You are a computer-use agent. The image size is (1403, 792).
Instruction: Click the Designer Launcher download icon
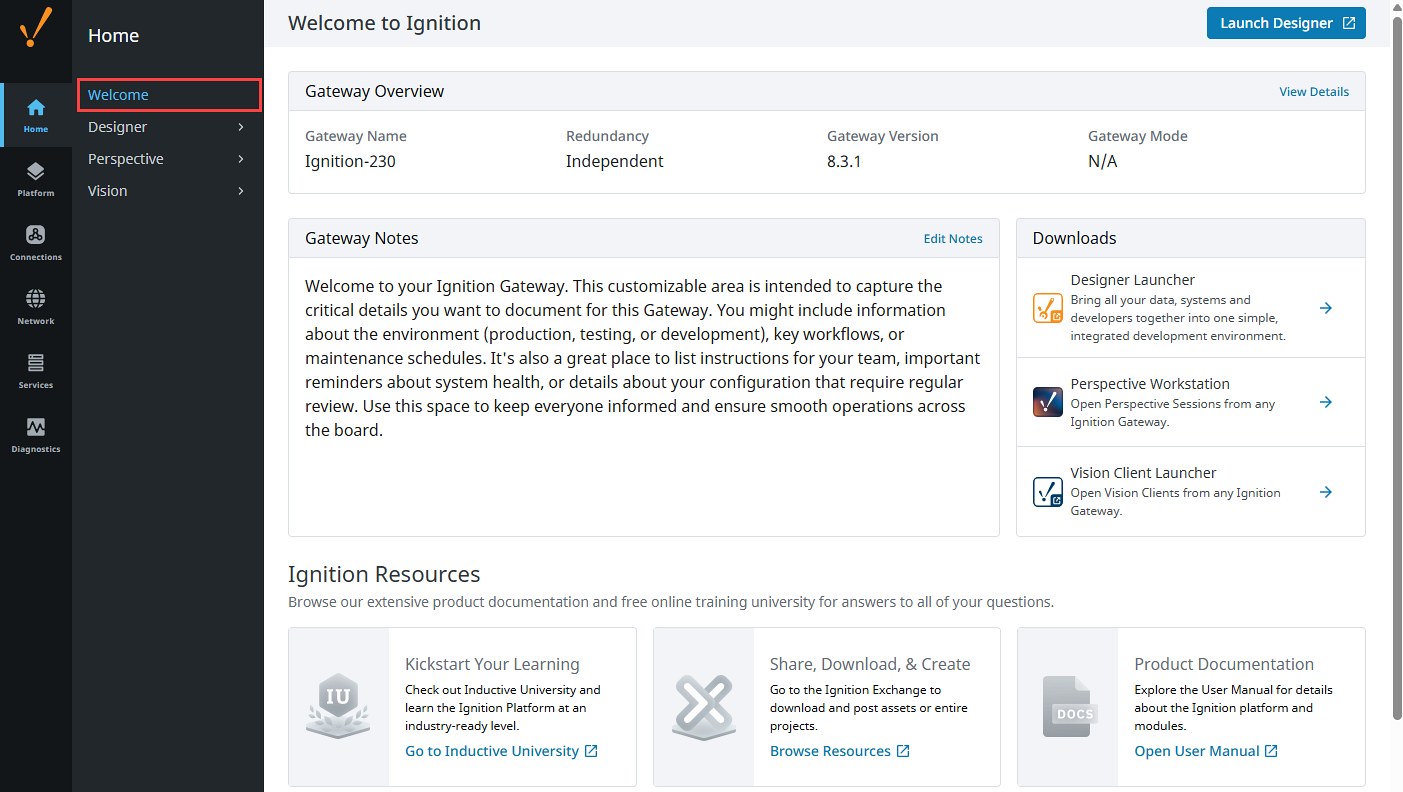coord(1047,308)
